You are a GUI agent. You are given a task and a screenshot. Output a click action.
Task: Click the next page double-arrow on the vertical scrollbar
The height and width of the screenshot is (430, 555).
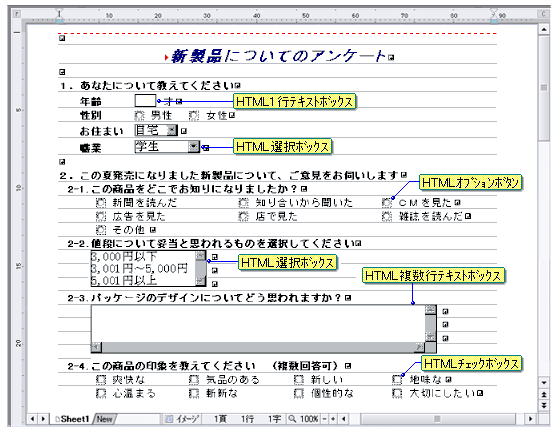[x=544, y=405]
